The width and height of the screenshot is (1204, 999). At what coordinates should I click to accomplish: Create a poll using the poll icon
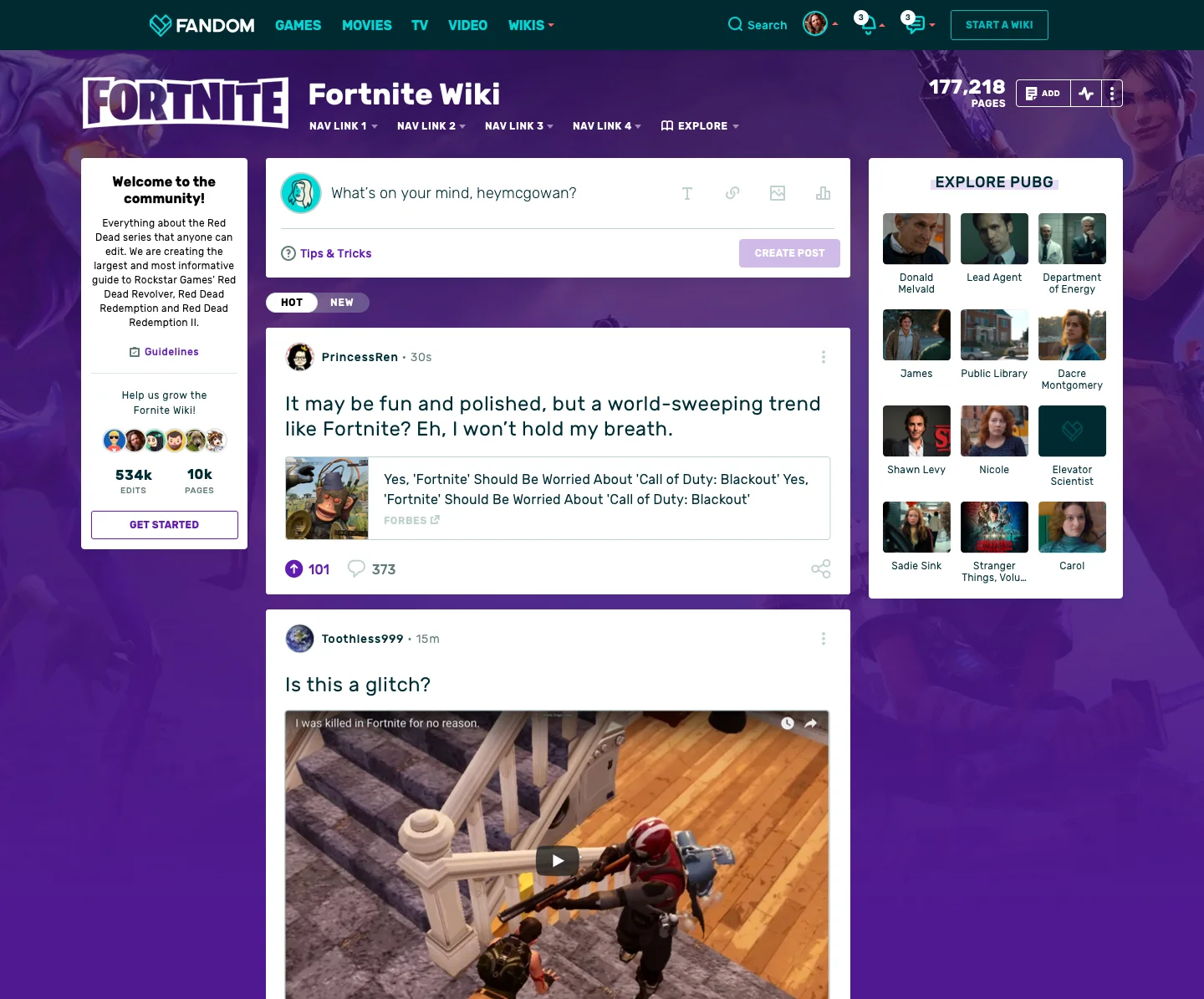pyautogui.click(x=823, y=193)
